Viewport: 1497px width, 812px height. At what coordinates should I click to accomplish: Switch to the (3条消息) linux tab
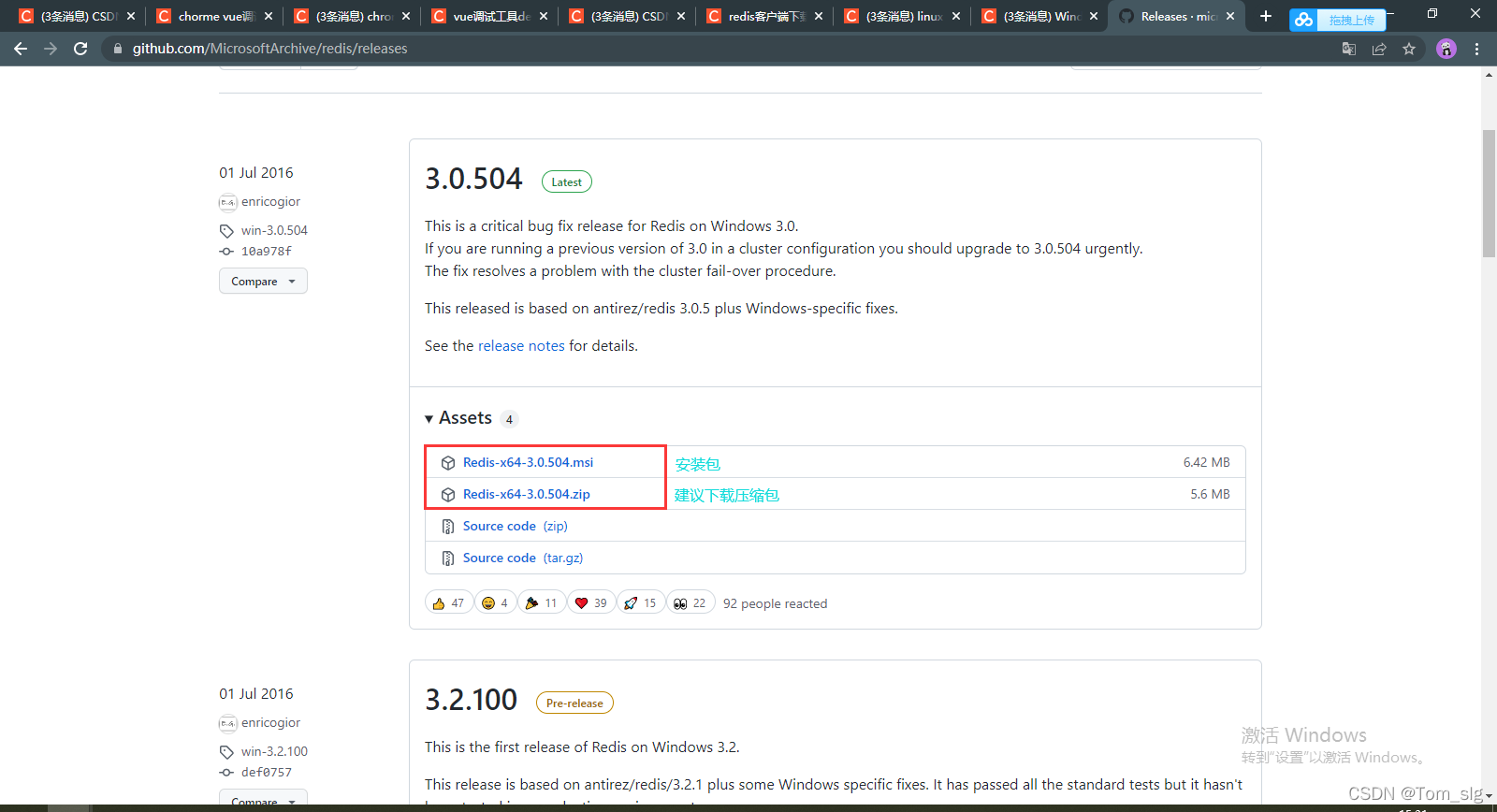click(x=902, y=16)
